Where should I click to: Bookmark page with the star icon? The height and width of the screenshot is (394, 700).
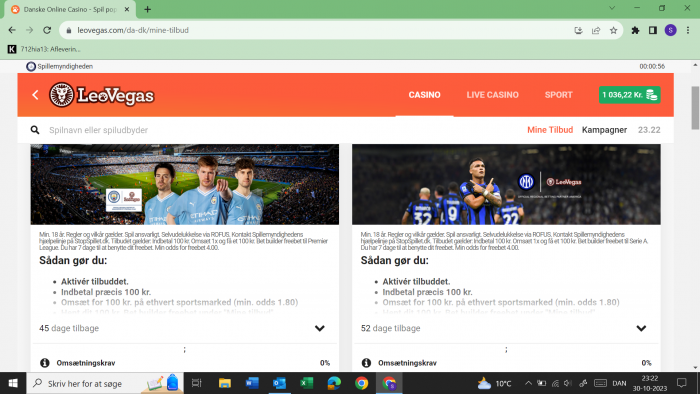613,30
